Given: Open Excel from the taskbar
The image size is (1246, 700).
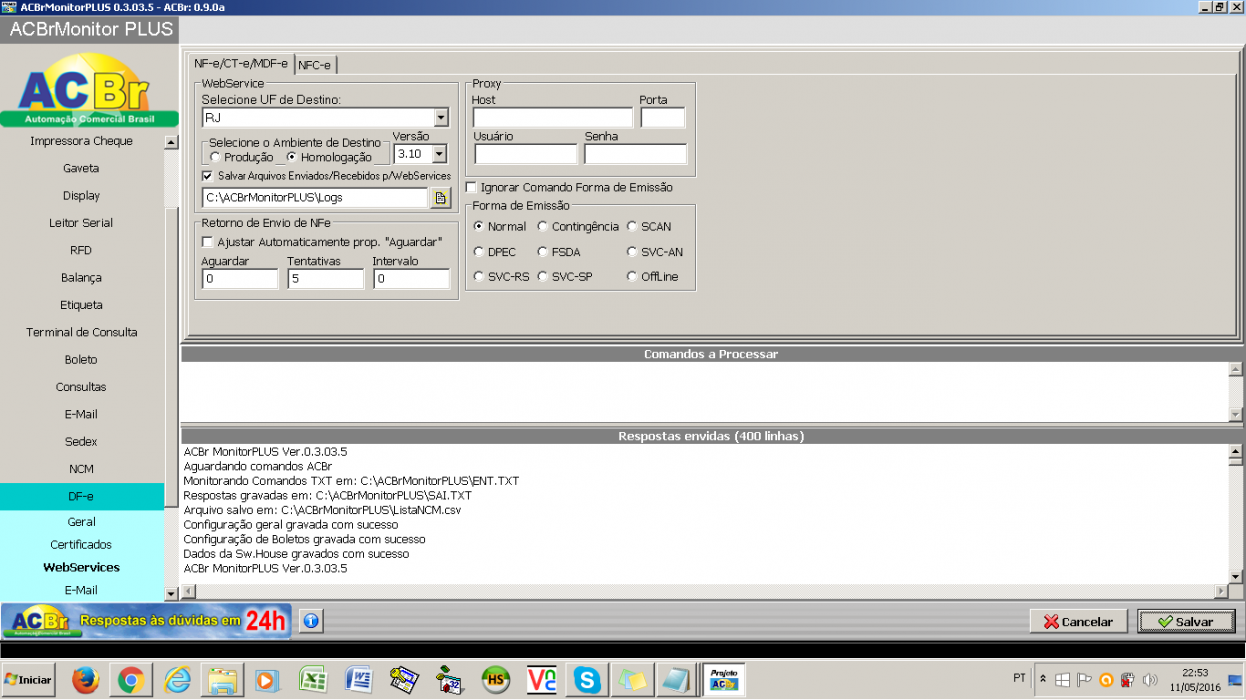Looking at the screenshot, I should (x=313, y=680).
